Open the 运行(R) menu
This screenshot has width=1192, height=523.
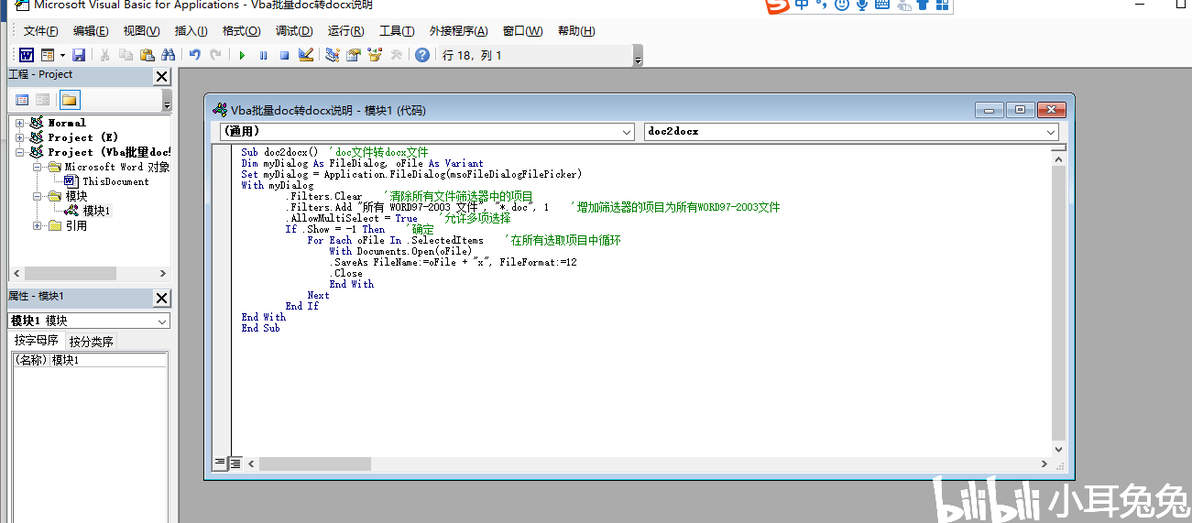[346, 31]
